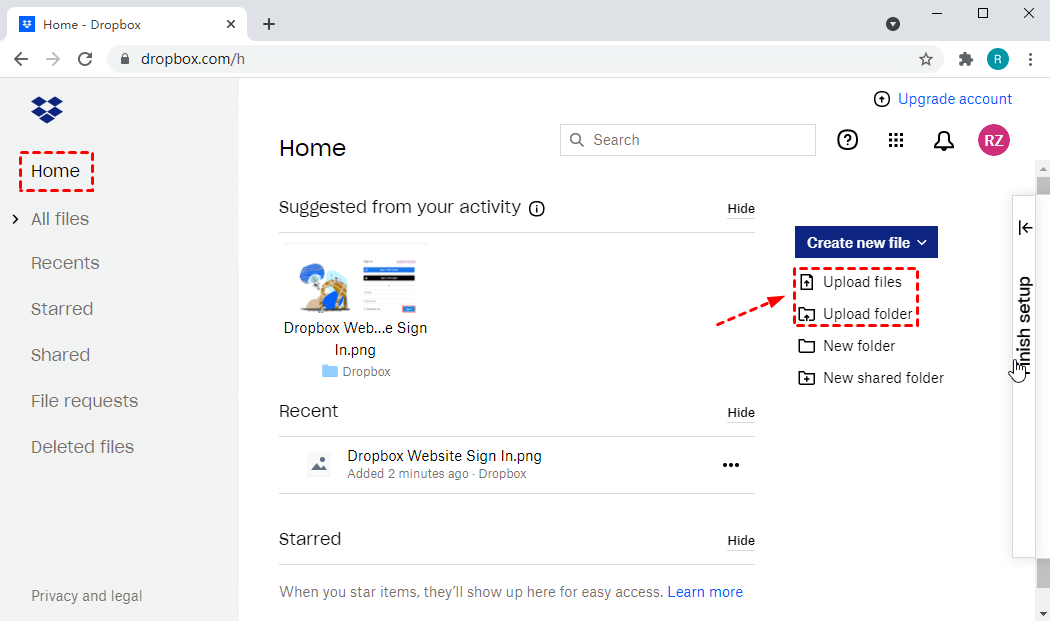Close the Home - Dropbox tab
The width and height of the screenshot is (1050, 621).
231,24
